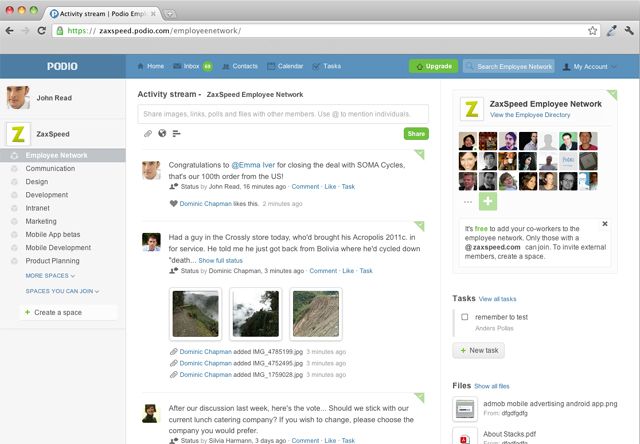Open the hillside landslide photo thumbnail

pyautogui.click(x=316, y=314)
